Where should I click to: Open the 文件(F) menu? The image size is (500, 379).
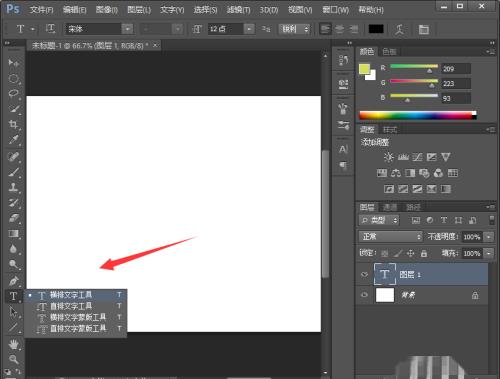coord(41,10)
